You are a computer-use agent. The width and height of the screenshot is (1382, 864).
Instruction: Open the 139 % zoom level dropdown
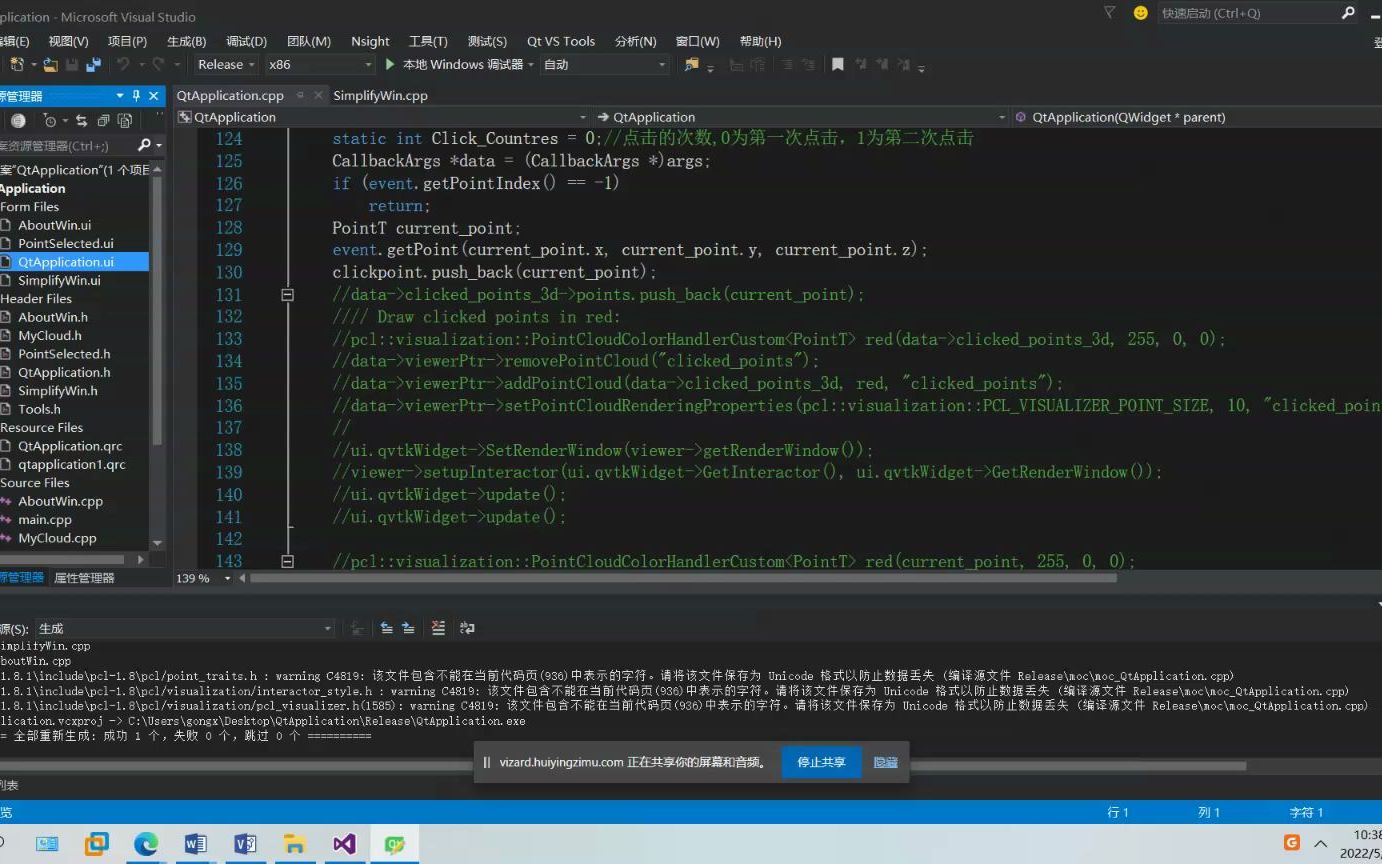tap(227, 578)
